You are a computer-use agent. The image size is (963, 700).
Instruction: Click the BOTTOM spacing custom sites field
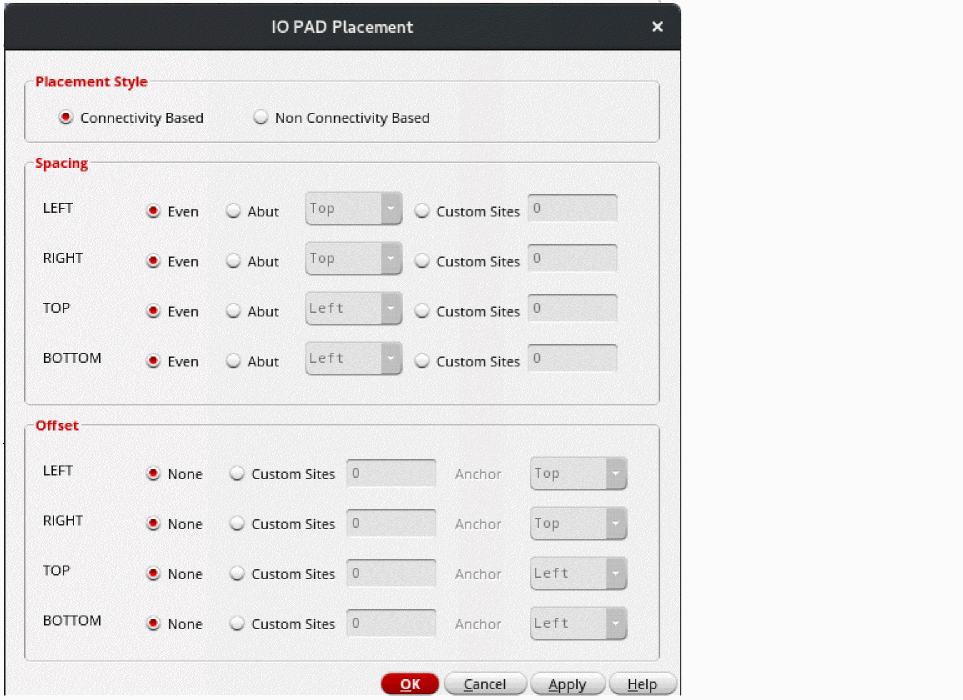tap(572, 358)
